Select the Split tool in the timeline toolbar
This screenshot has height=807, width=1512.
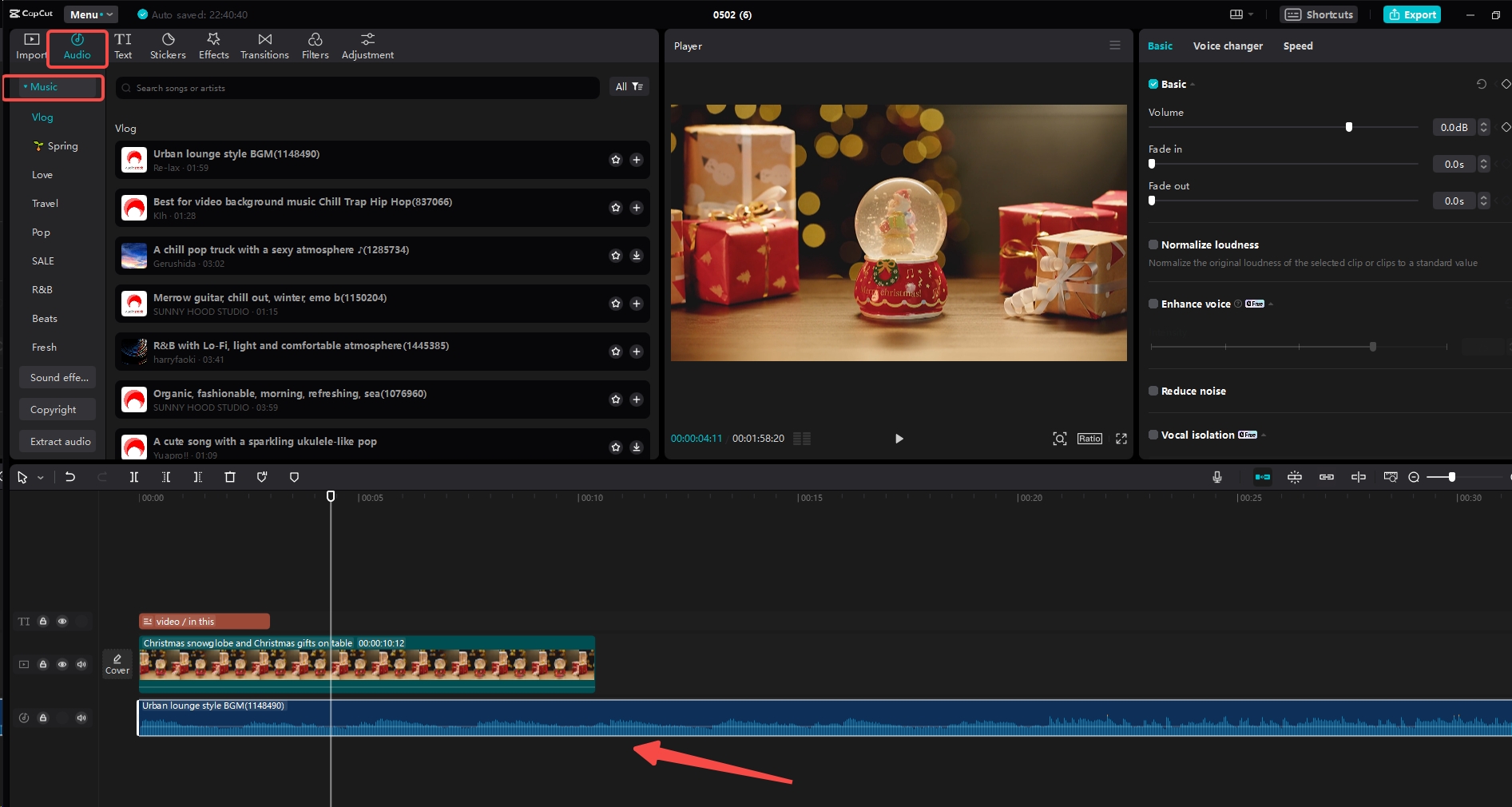(x=133, y=477)
